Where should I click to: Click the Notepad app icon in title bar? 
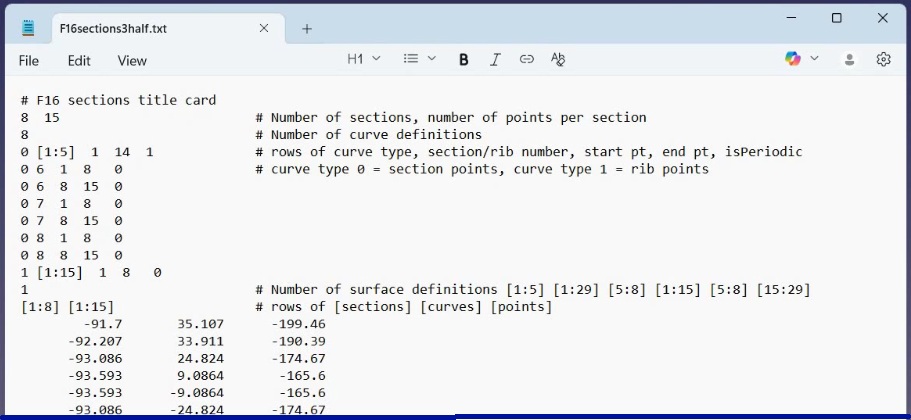click(x=29, y=28)
